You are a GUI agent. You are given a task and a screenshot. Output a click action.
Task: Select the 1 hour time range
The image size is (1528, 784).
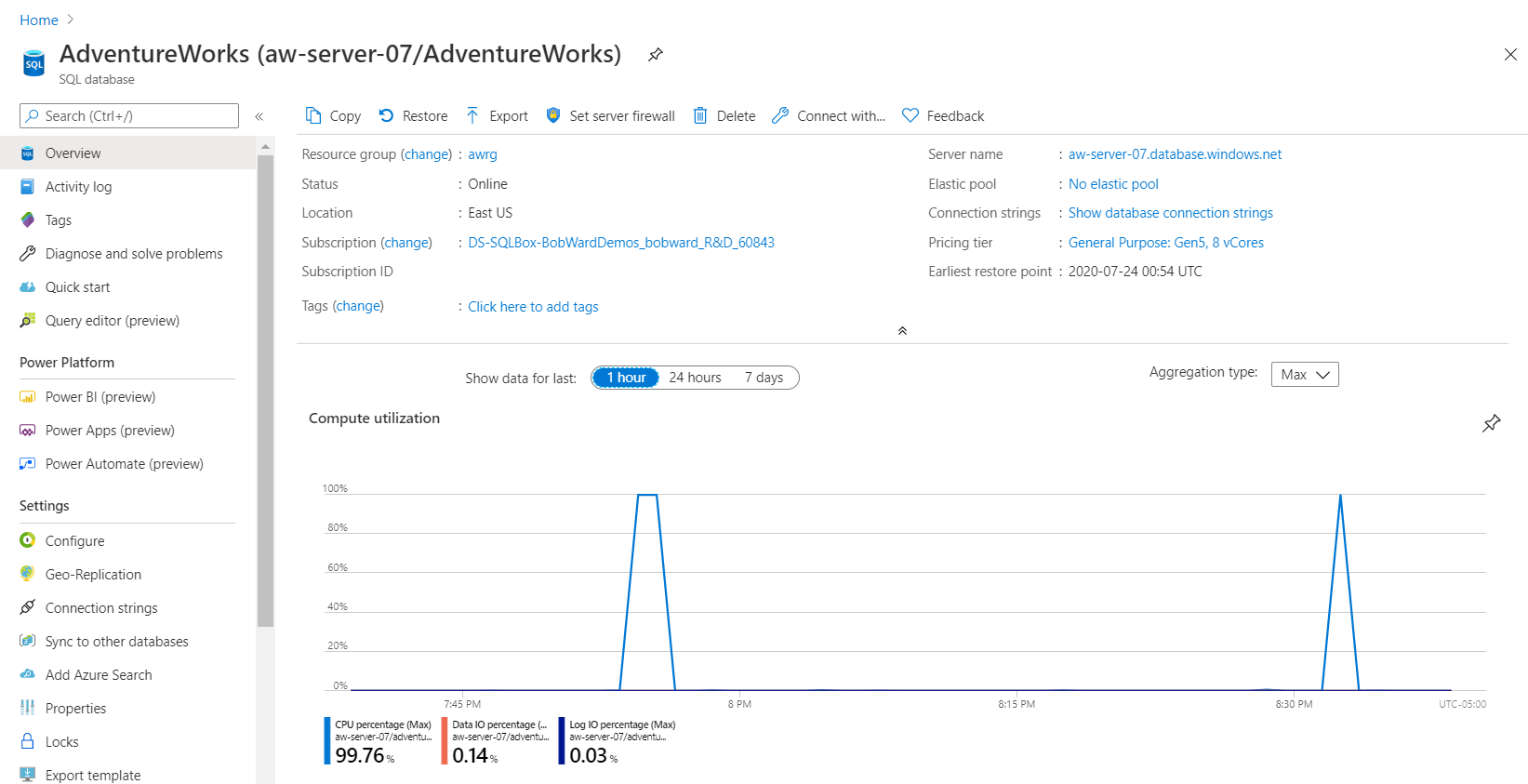[x=626, y=378]
